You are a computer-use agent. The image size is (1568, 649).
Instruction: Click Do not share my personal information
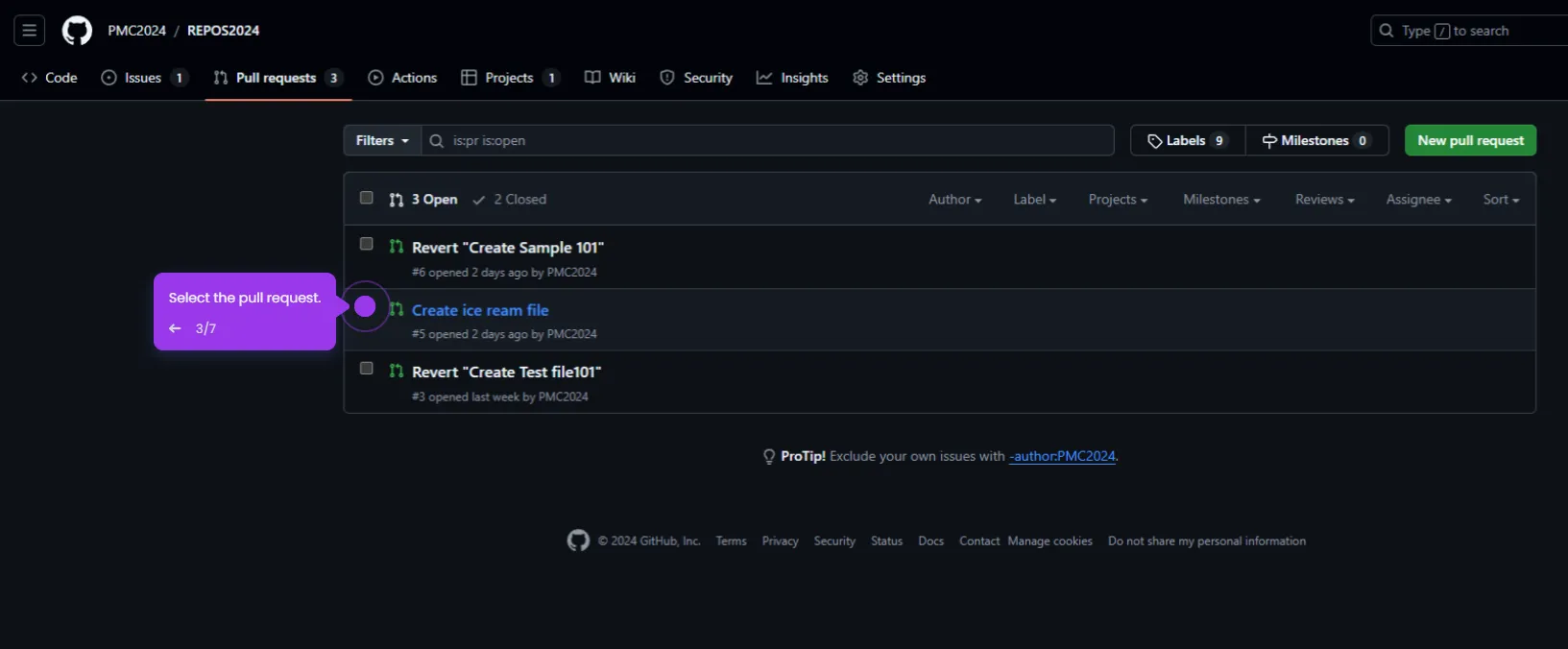coord(1206,541)
